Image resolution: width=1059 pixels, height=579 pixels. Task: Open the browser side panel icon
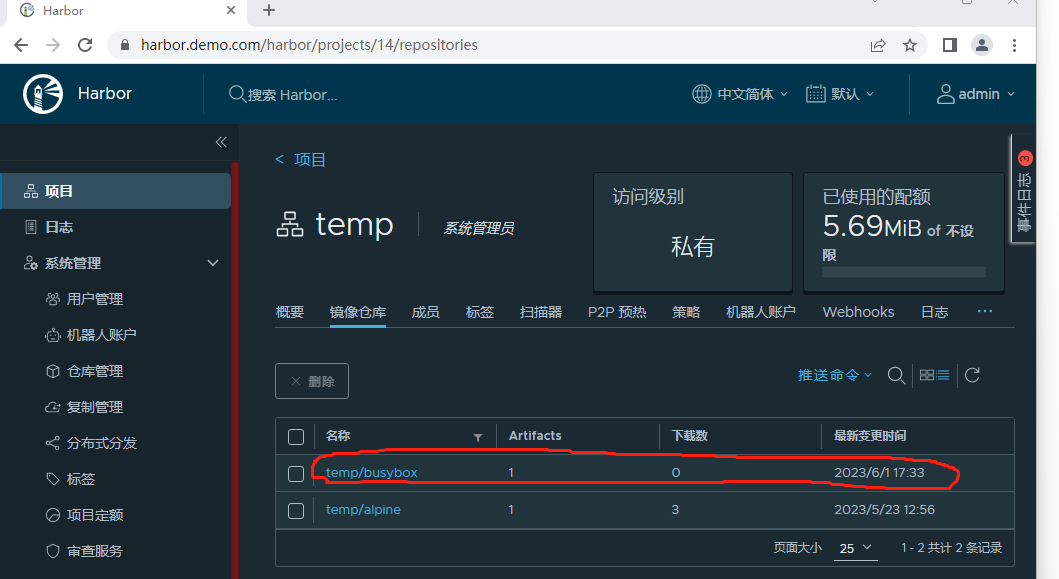click(950, 45)
